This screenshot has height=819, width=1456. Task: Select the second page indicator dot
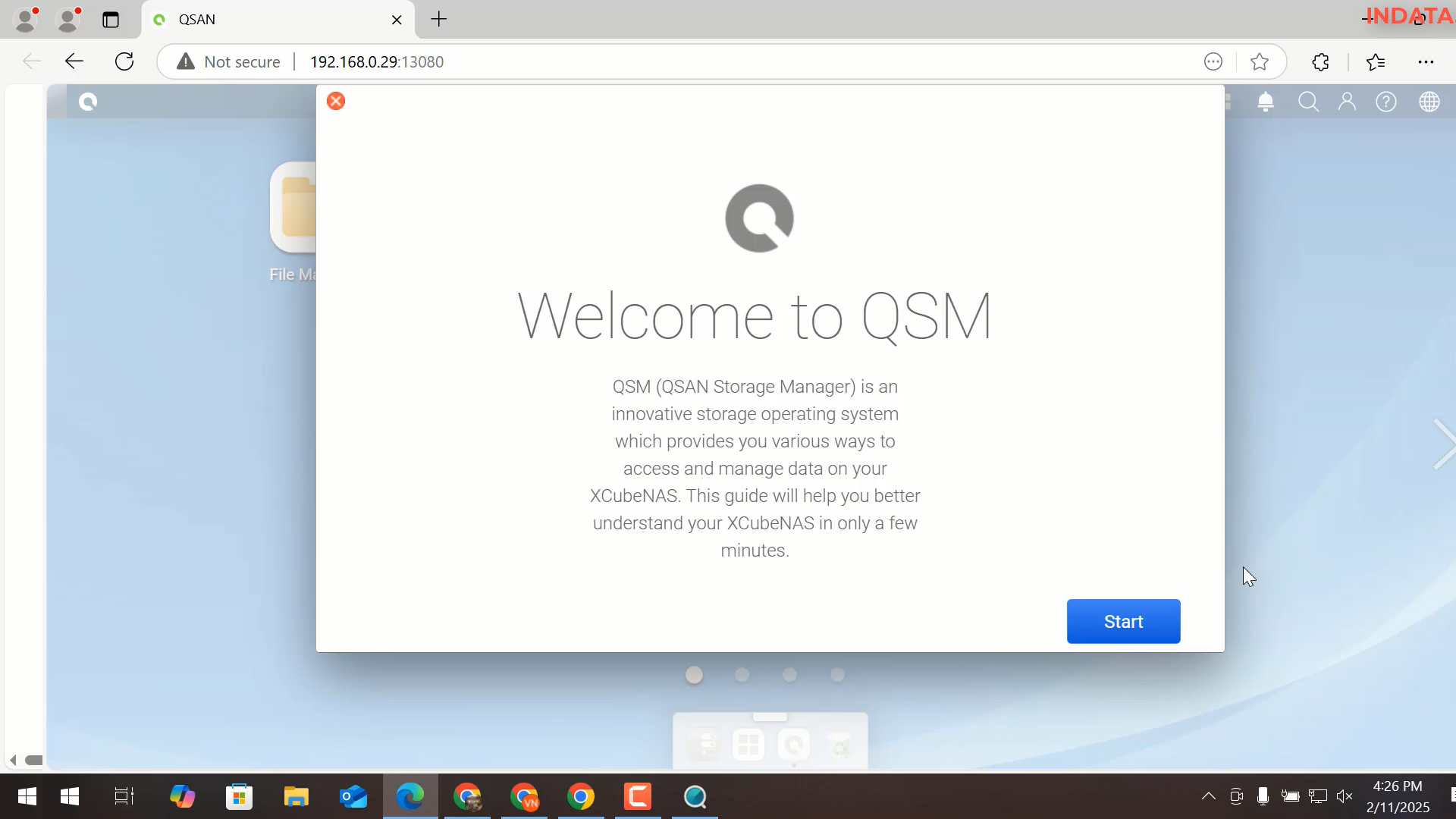tap(742, 675)
